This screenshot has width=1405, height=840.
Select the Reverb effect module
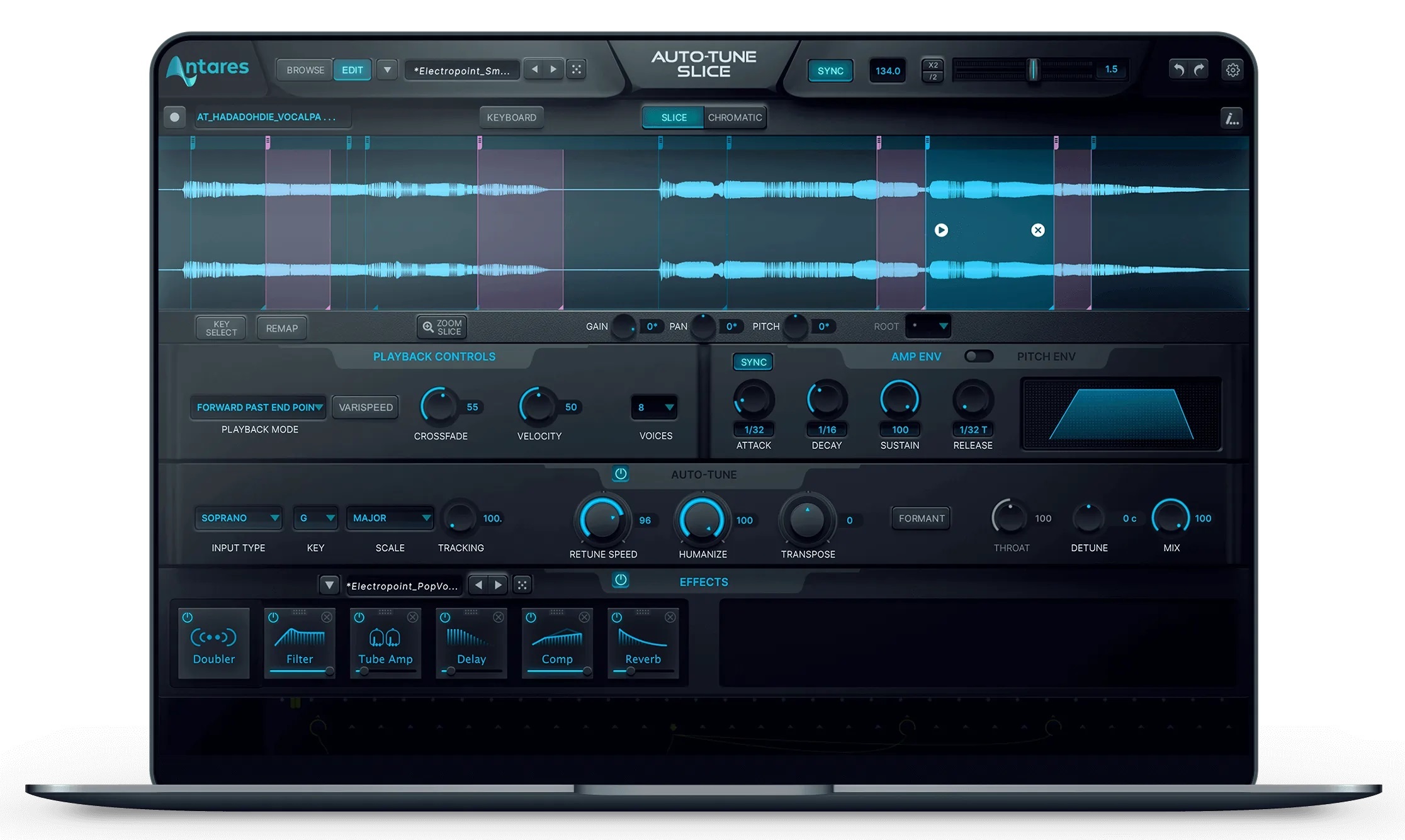(x=643, y=644)
